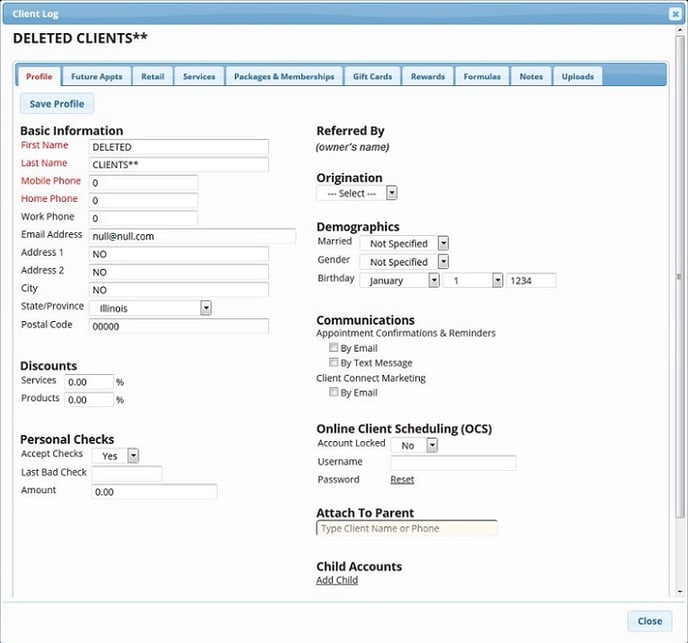688x643 pixels.
Task: Expand the State/Province Illinois dropdown
Action: pos(150,308)
